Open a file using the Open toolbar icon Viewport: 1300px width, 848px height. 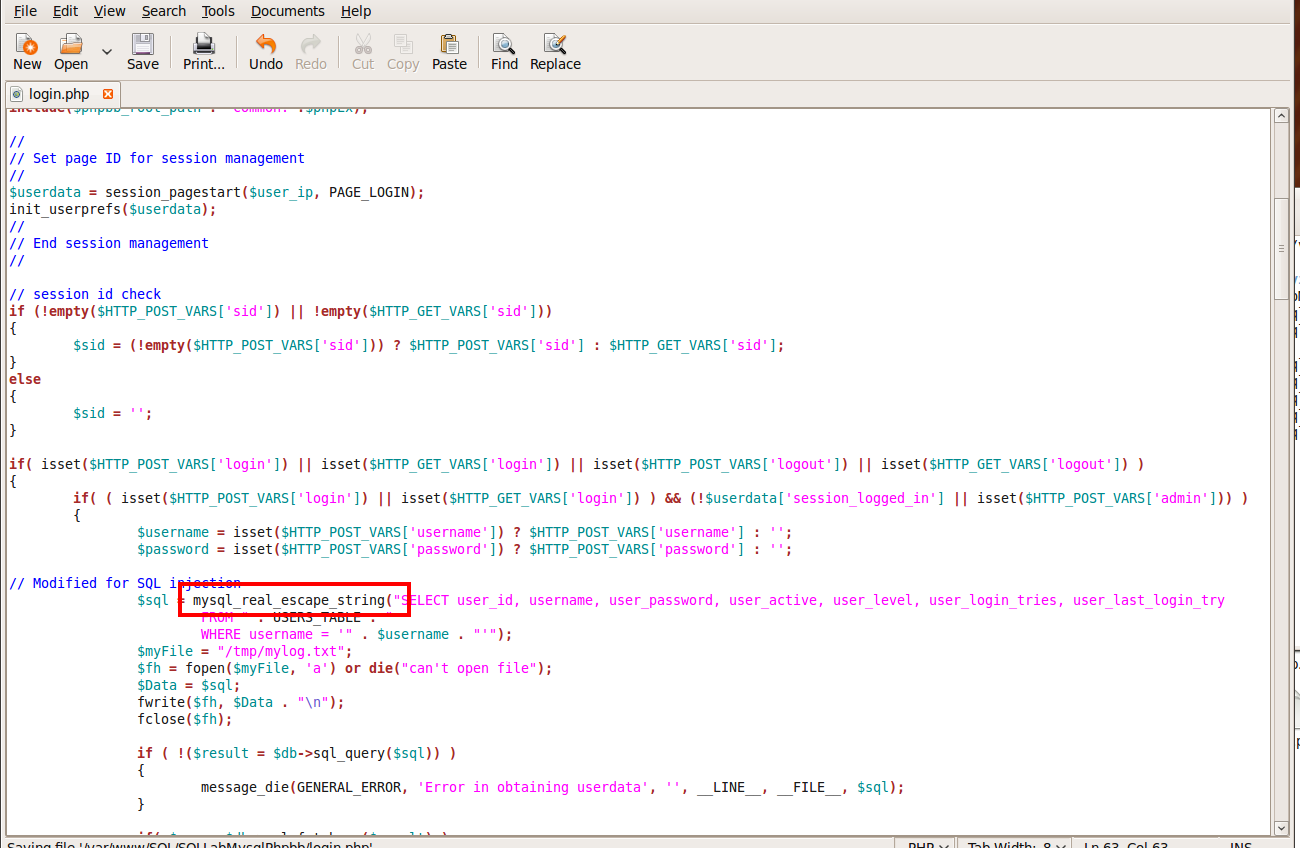tap(70, 50)
